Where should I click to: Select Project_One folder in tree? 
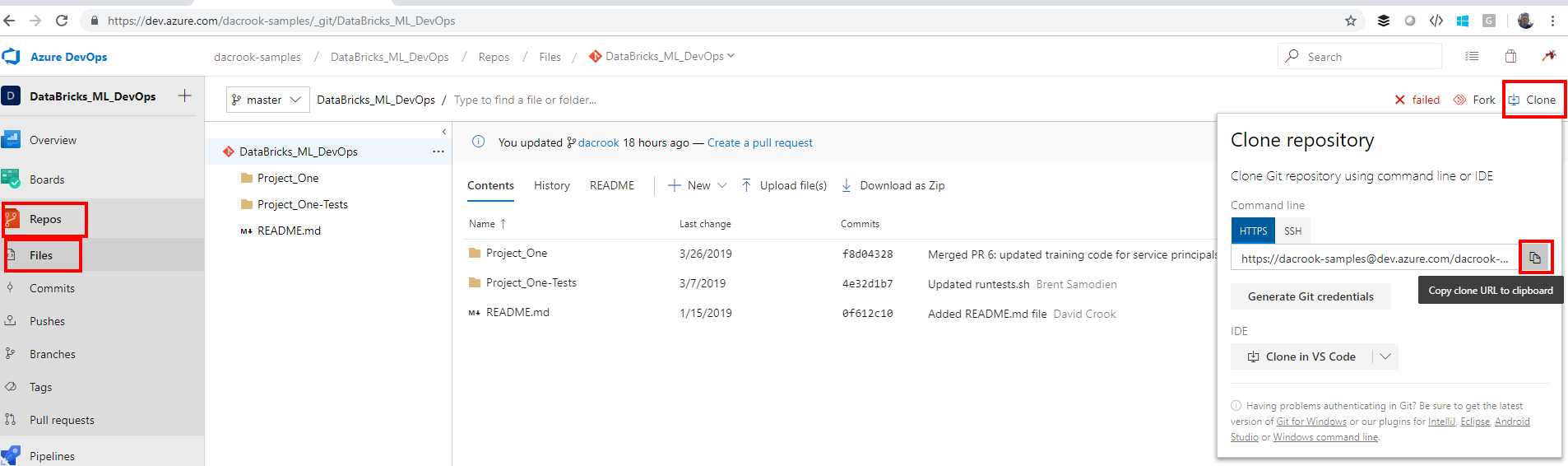click(288, 178)
